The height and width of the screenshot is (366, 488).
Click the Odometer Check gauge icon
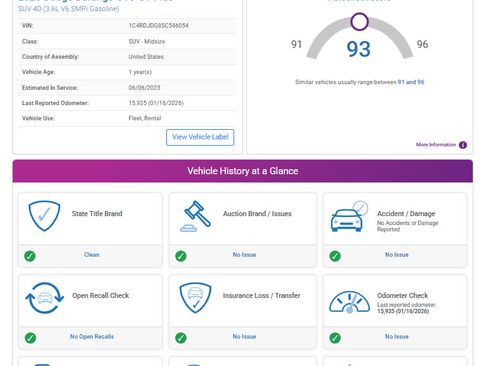click(349, 302)
